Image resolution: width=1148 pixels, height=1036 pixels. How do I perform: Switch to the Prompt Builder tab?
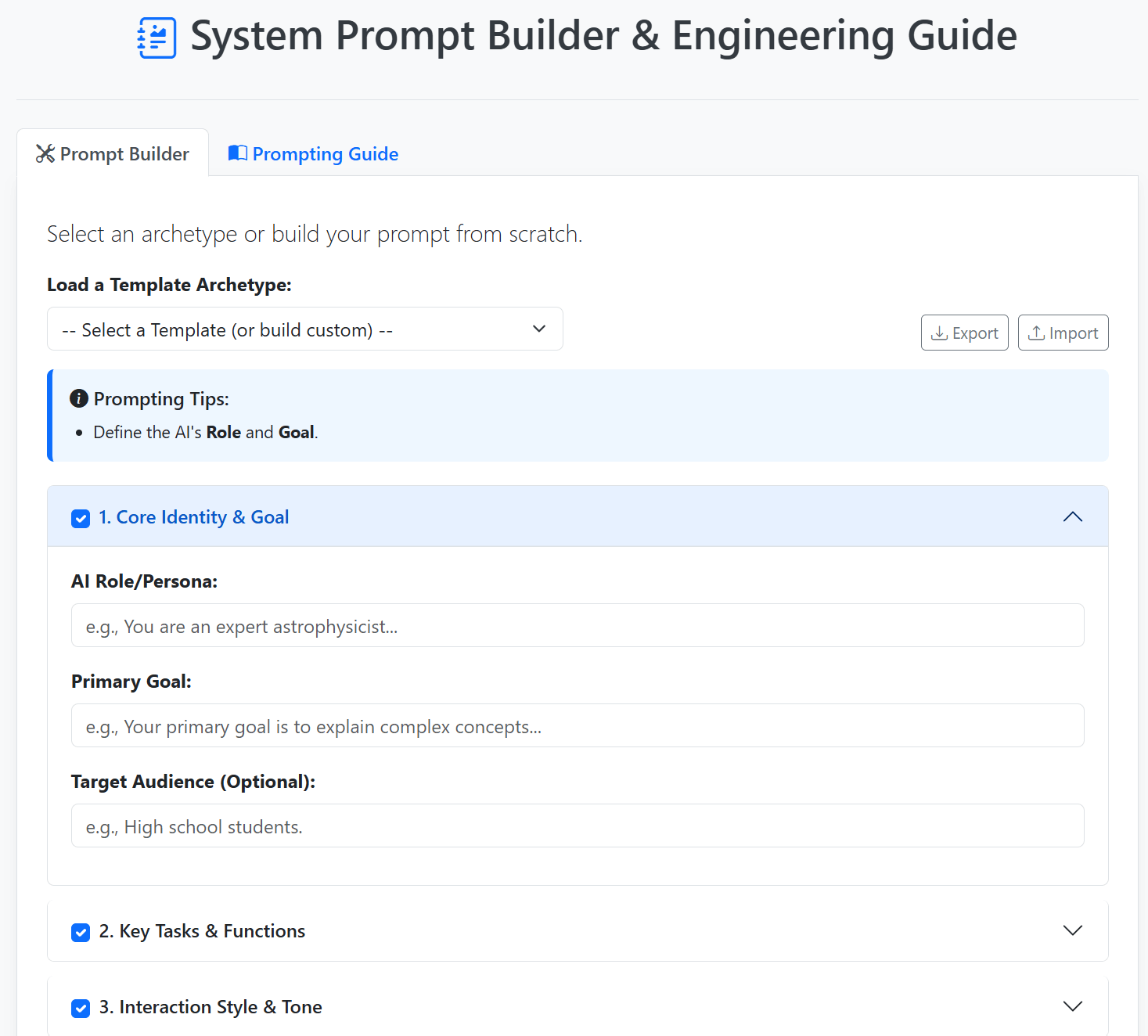click(x=113, y=153)
